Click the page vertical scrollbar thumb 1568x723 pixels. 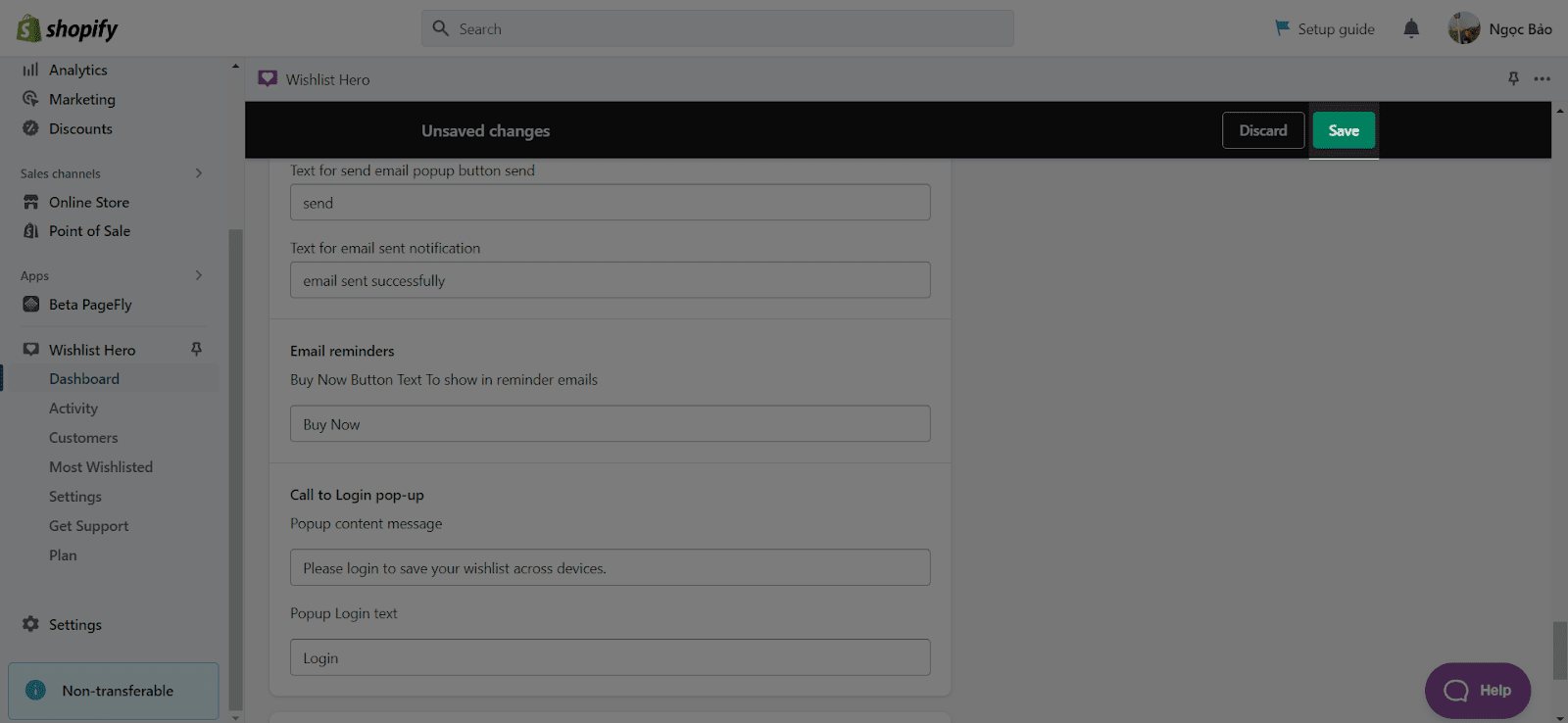point(1559,651)
